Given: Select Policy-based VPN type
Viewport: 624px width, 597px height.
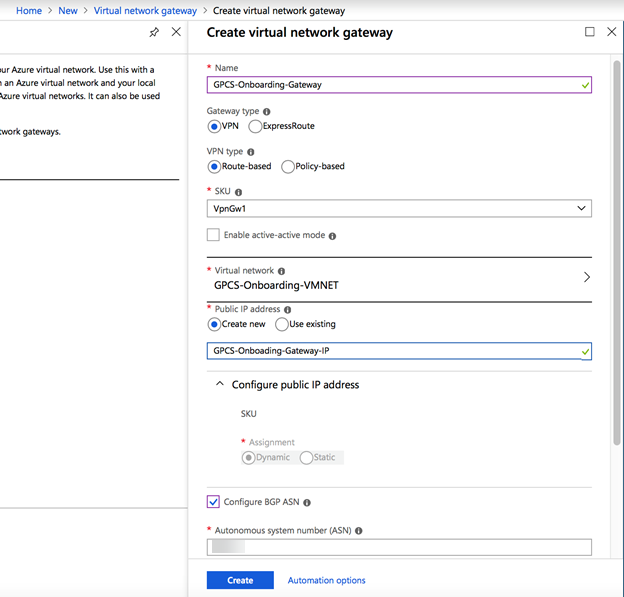Looking at the screenshot, I should click(x=289, y=167).
